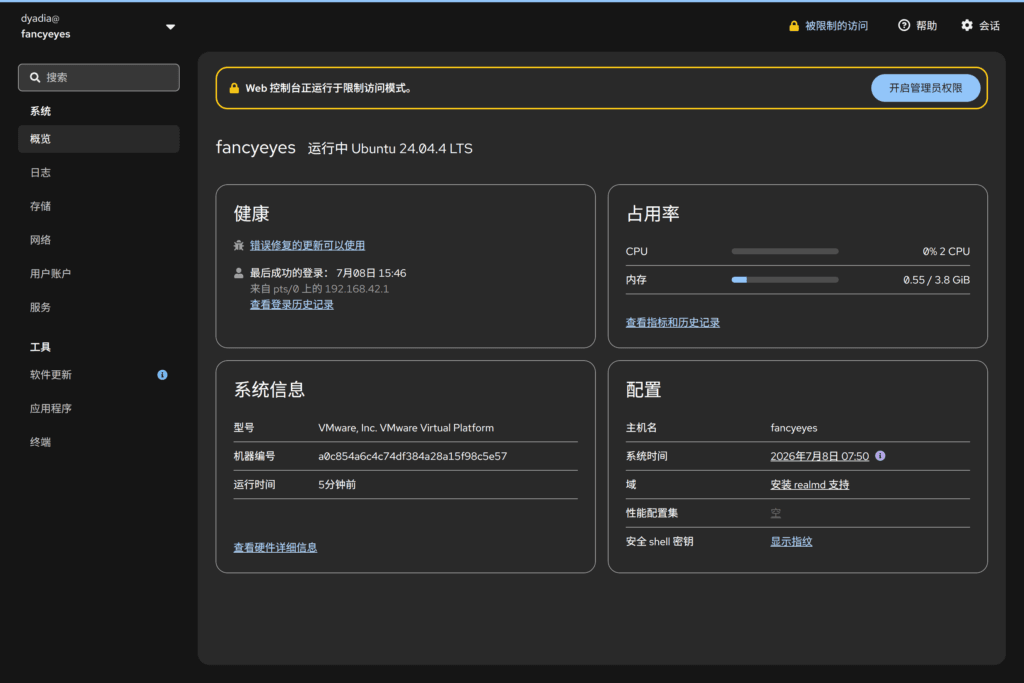Click the 主机名 value fancyeyes
Viewport: 1024px width, 683px height.
click(793, 428)
